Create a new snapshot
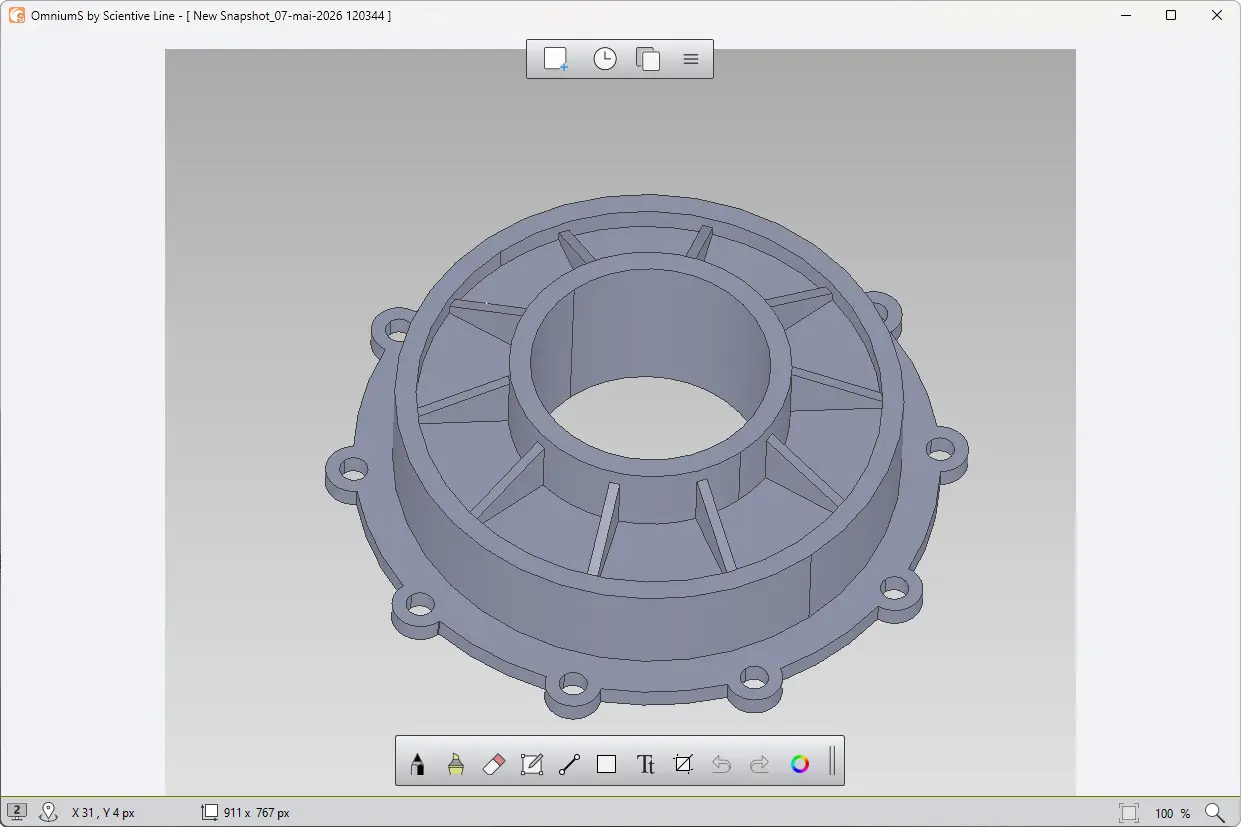Image resolution: width=1241 pixels, height=827 pixels. 556,59
